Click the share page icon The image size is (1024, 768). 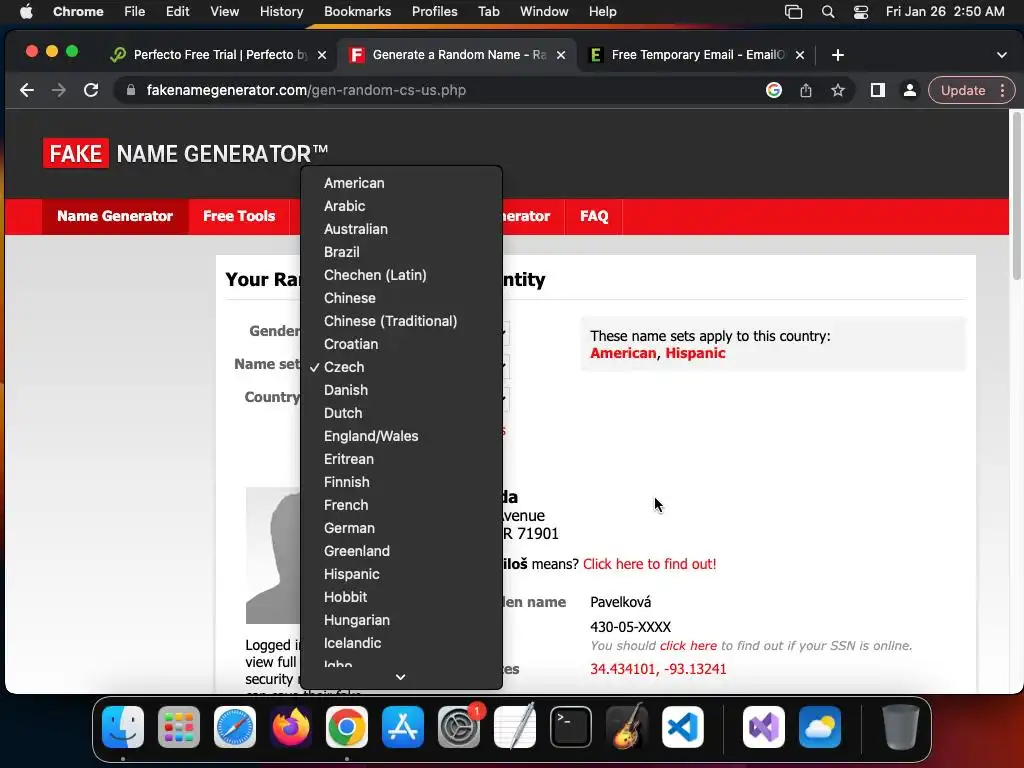coord(806,90)
